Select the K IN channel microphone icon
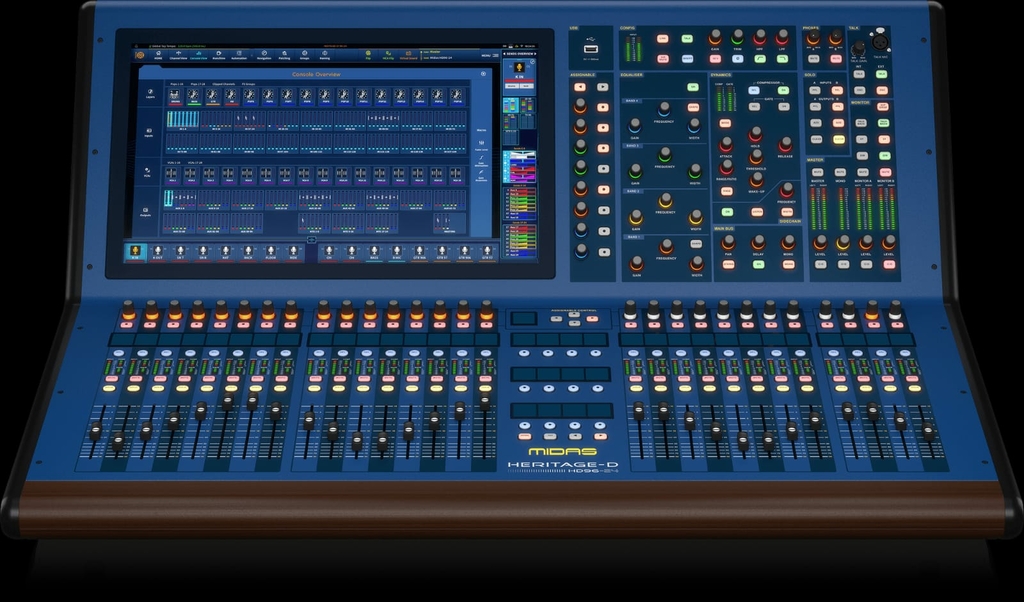The image size is (1024, 602). (135, 251)
